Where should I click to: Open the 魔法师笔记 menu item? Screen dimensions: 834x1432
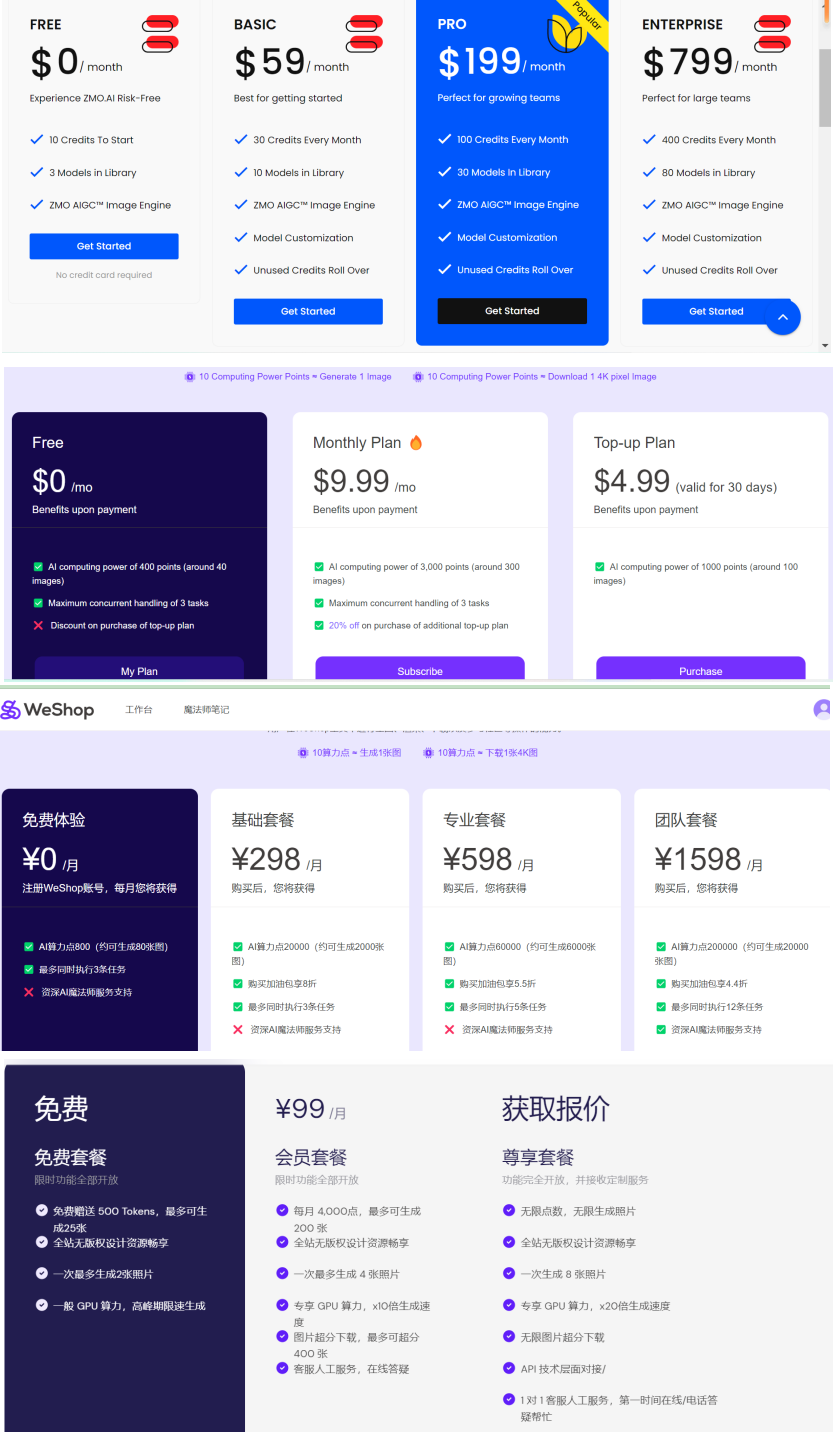click(x=206, y=710)
